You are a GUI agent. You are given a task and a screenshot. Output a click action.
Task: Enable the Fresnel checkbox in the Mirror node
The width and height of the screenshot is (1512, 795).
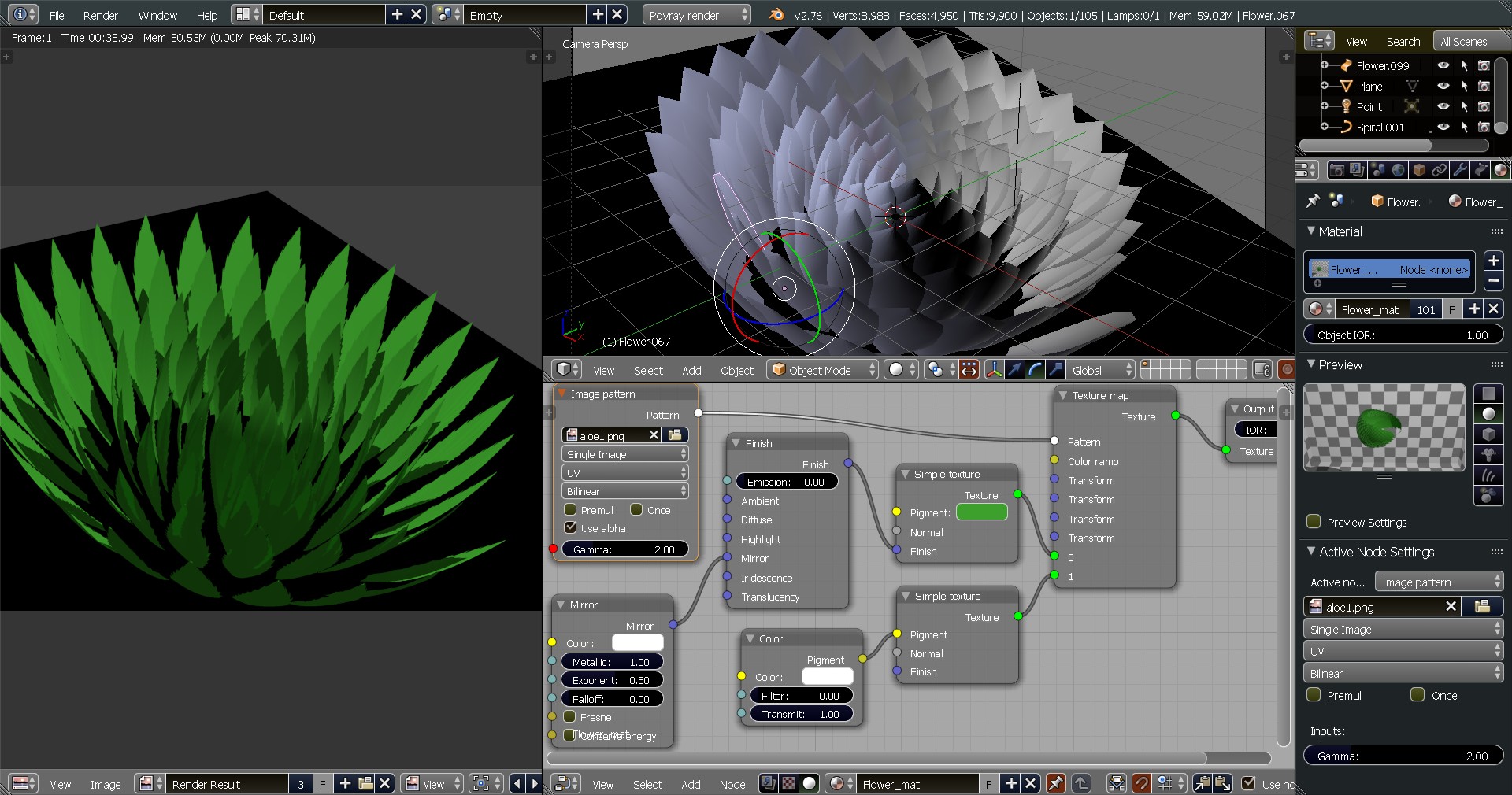[570, 717]
